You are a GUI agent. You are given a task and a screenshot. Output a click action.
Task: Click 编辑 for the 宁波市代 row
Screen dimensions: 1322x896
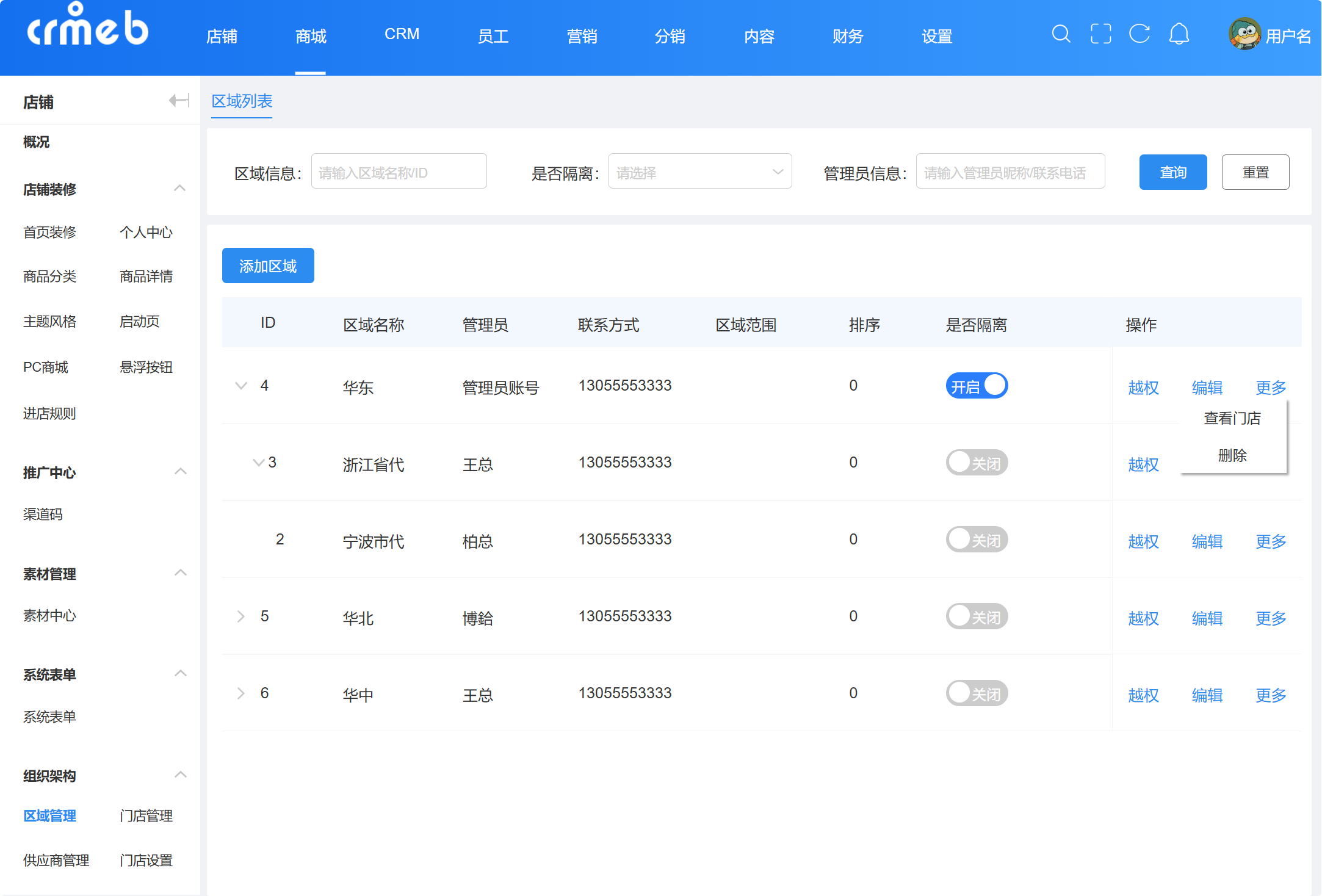tap(1207, 541)
